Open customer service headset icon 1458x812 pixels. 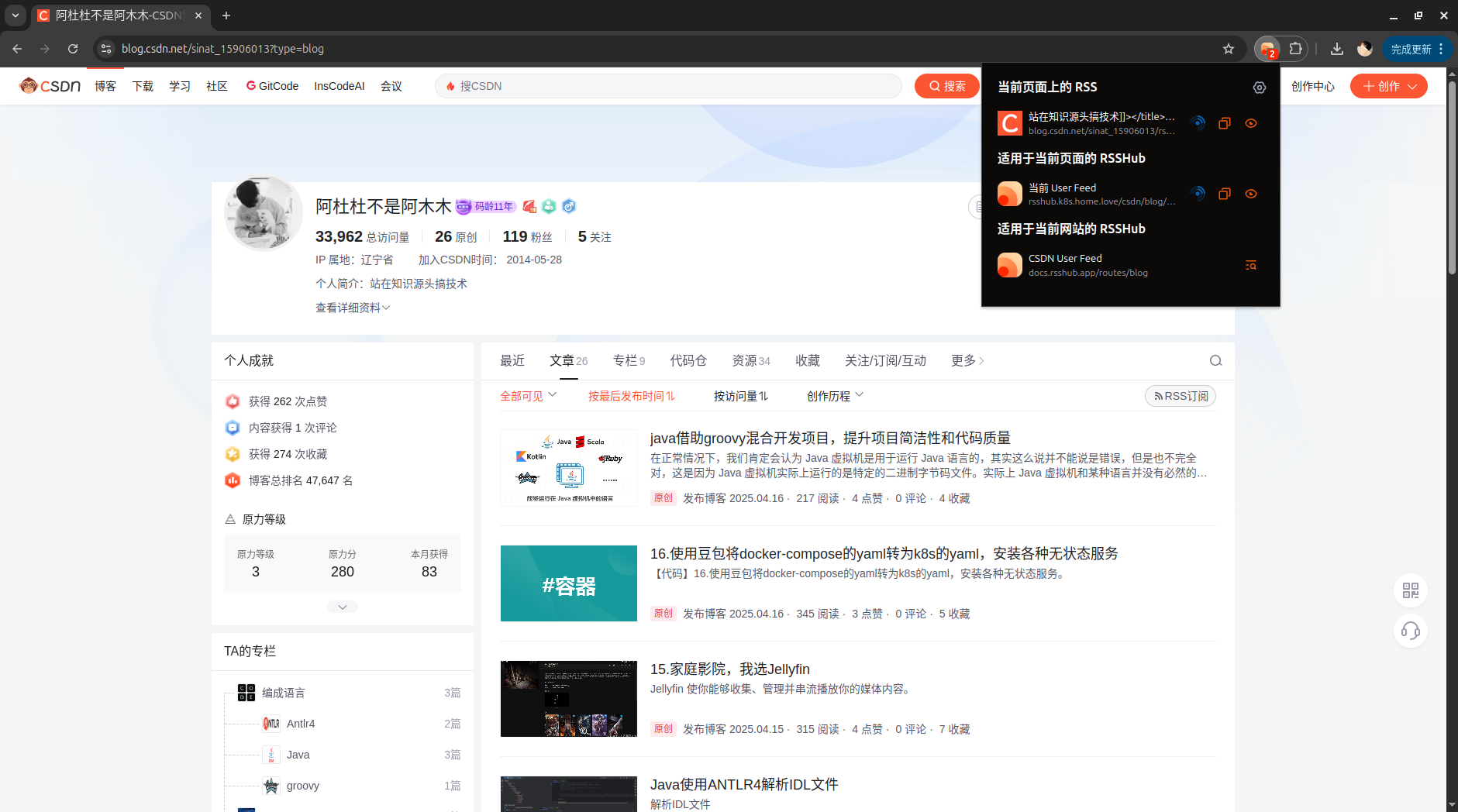(x=1411, y=631)
